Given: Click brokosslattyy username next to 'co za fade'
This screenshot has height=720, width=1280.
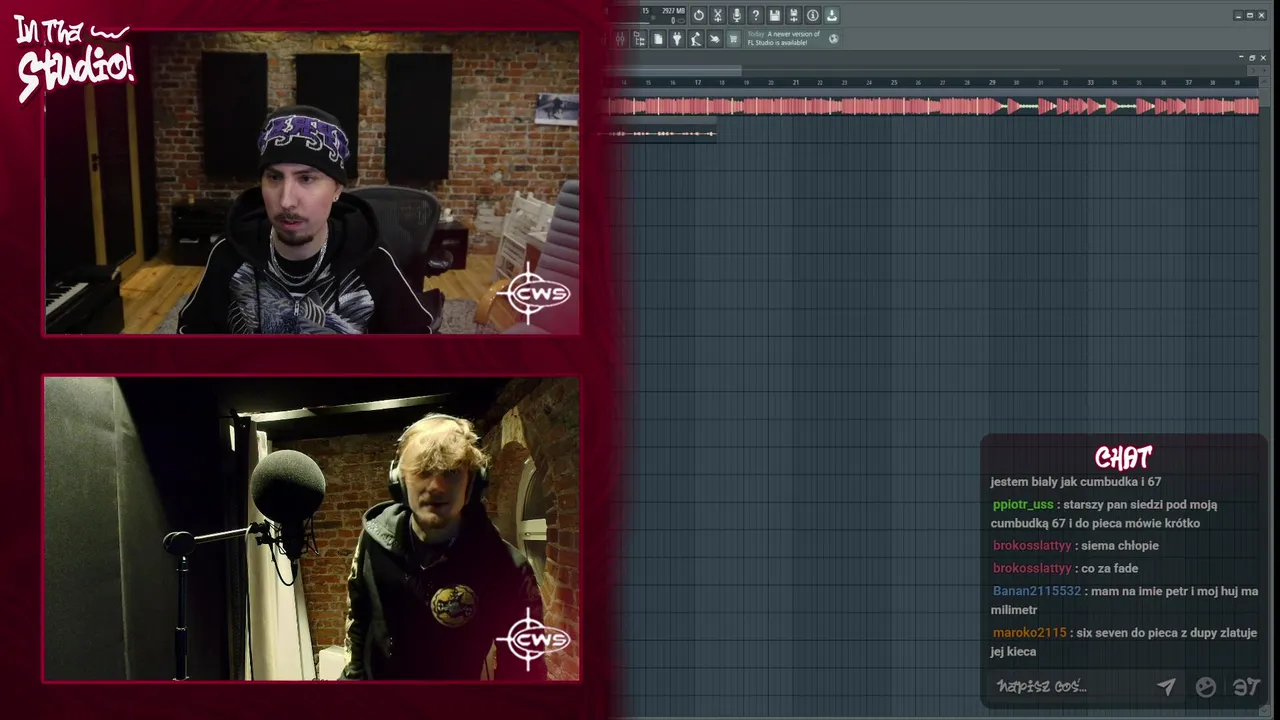Looking at the screenshot, I should [1032, 568].
